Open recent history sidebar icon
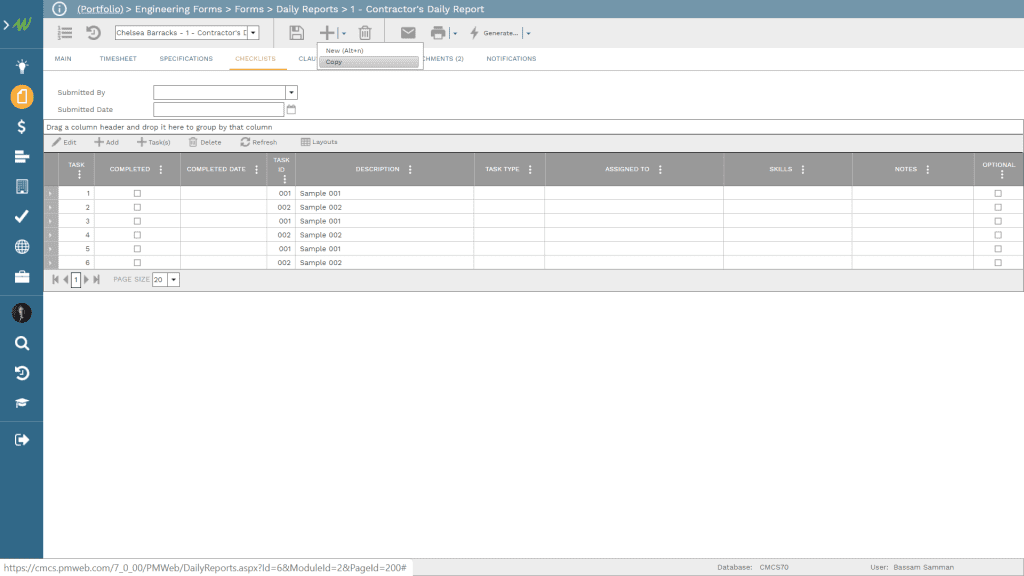Image resolution: width=1024 pixels, height=576 pixels. pos(22,373)
